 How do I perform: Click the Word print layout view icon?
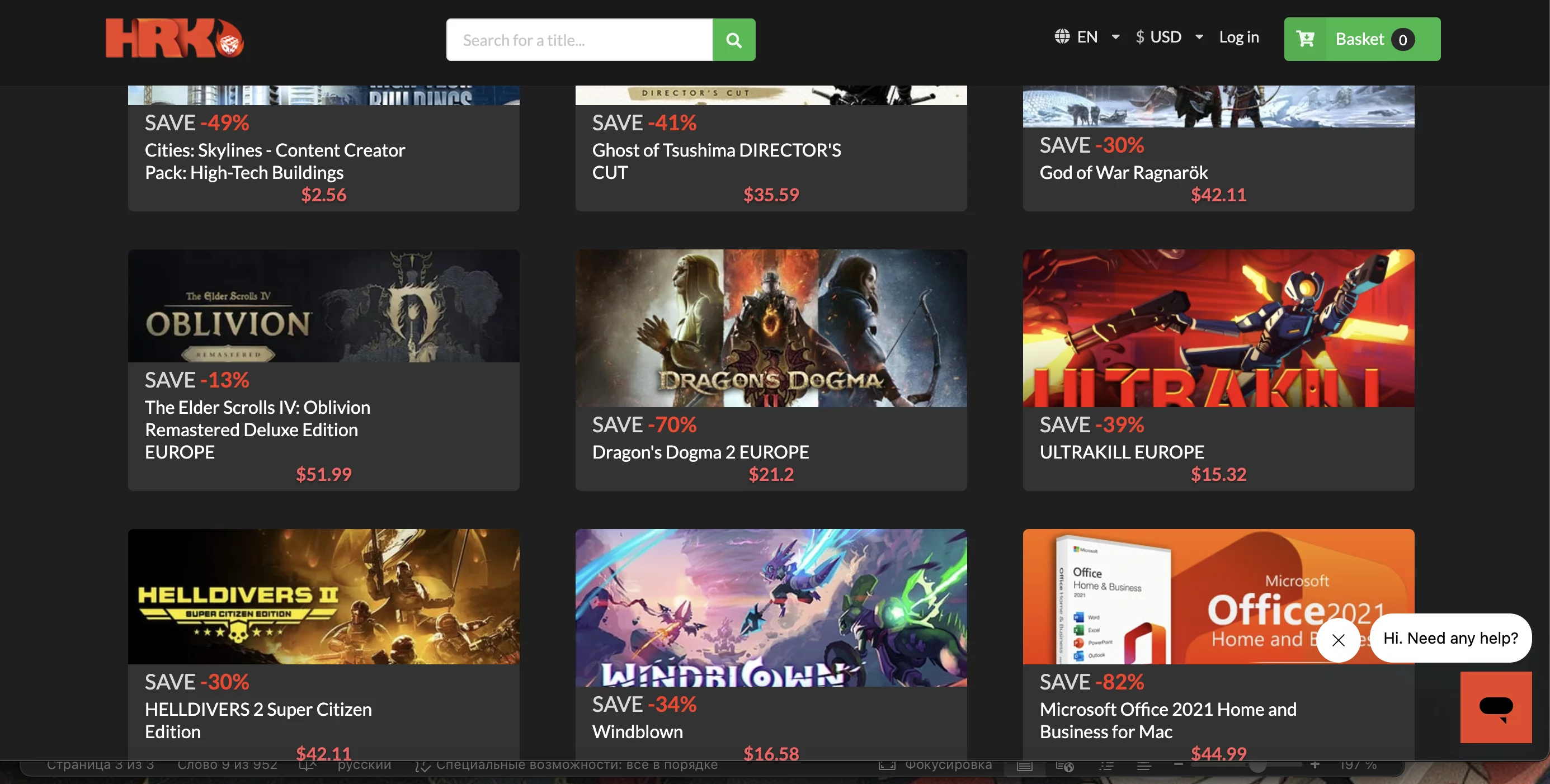[1025, 766]
